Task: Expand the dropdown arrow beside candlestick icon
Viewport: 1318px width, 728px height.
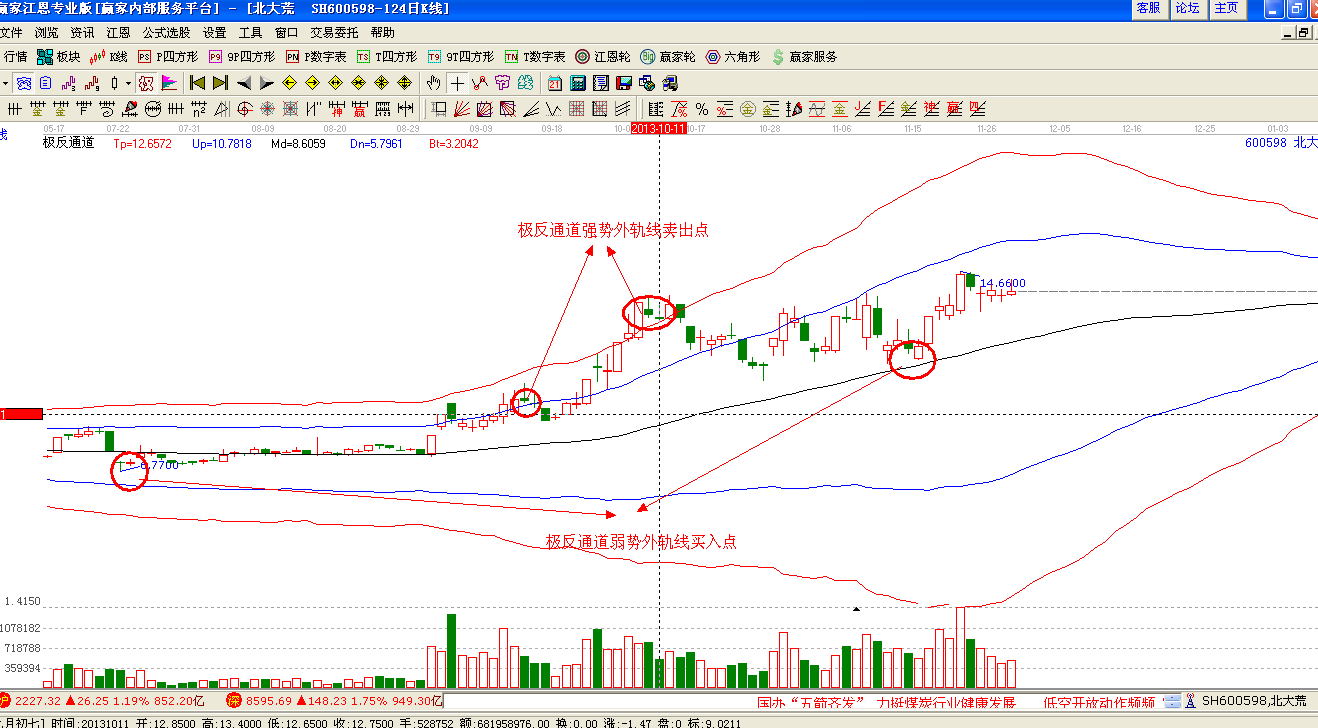Action: coord(127,83)
